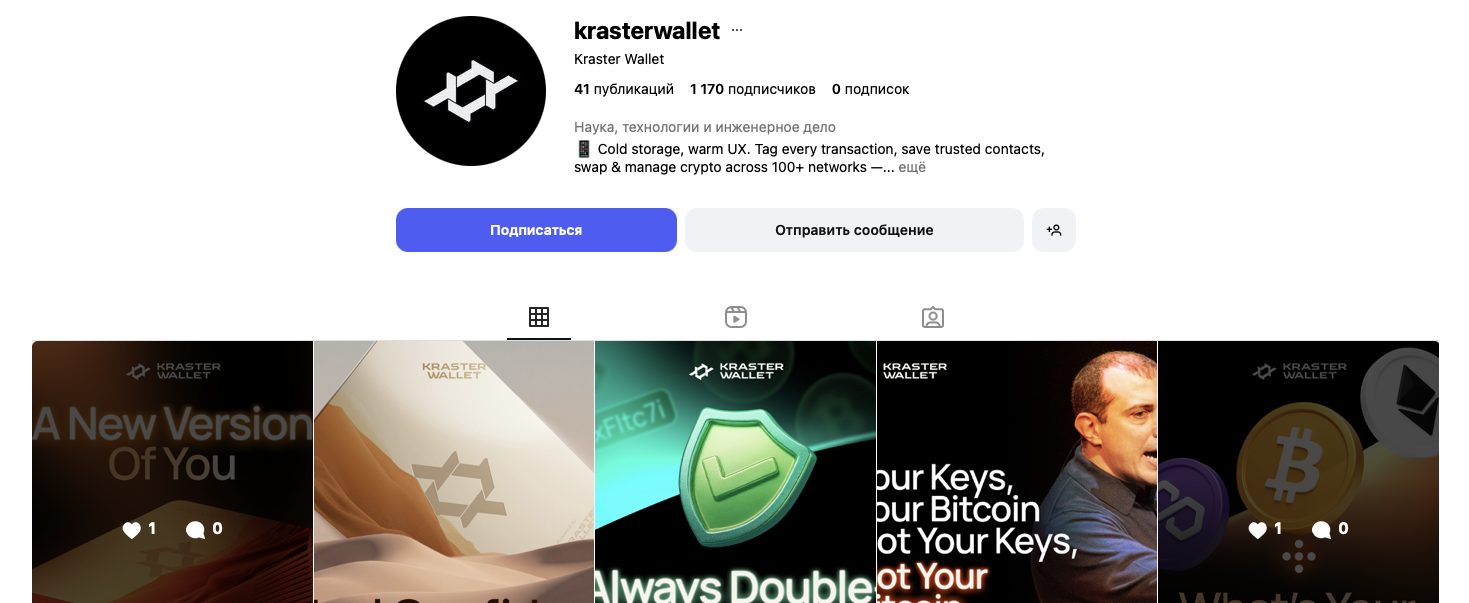1469x603 pixels.
Task: Open the tagged photos tab icon
Action: point(933,317)
